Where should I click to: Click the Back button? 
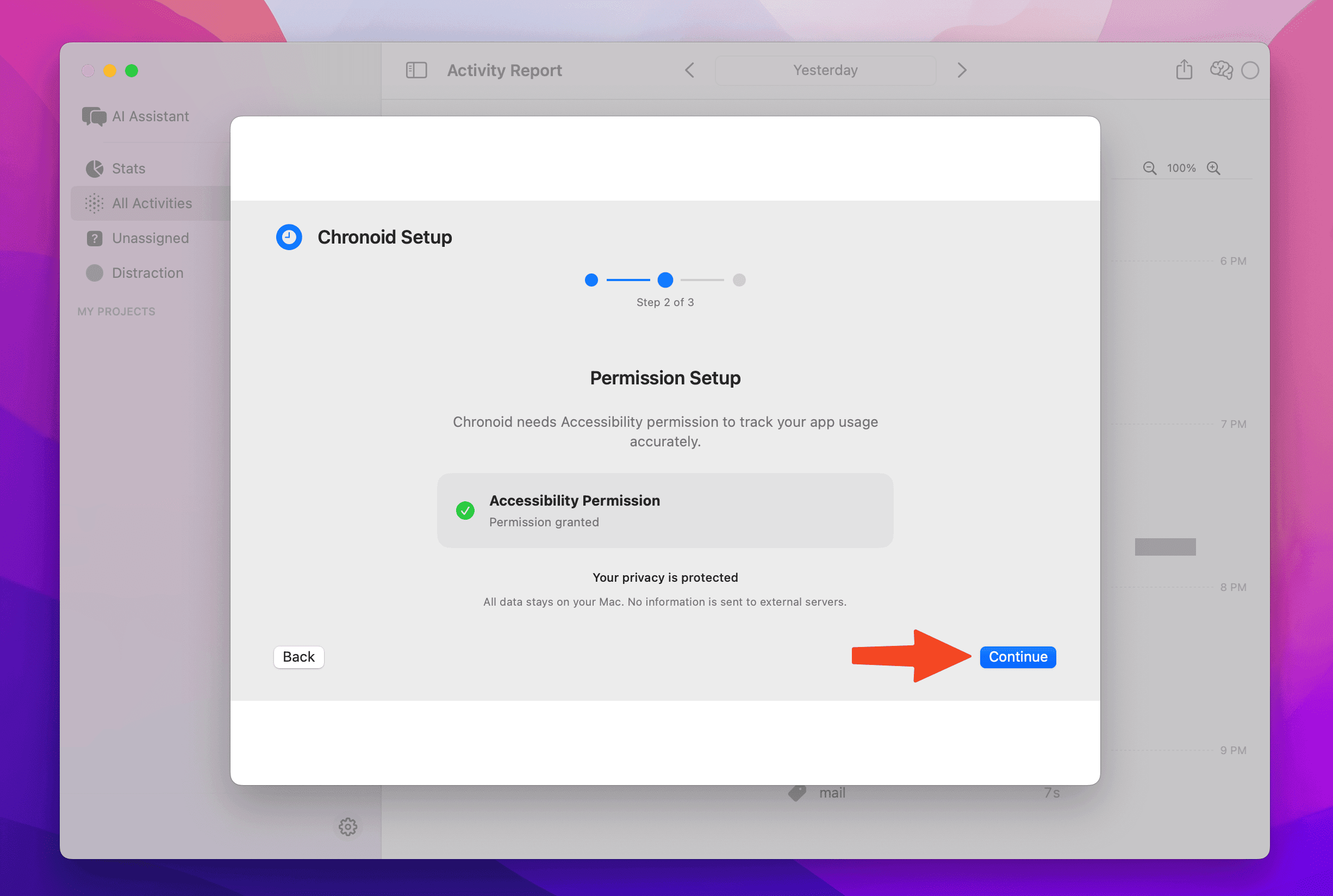point(298,657)
